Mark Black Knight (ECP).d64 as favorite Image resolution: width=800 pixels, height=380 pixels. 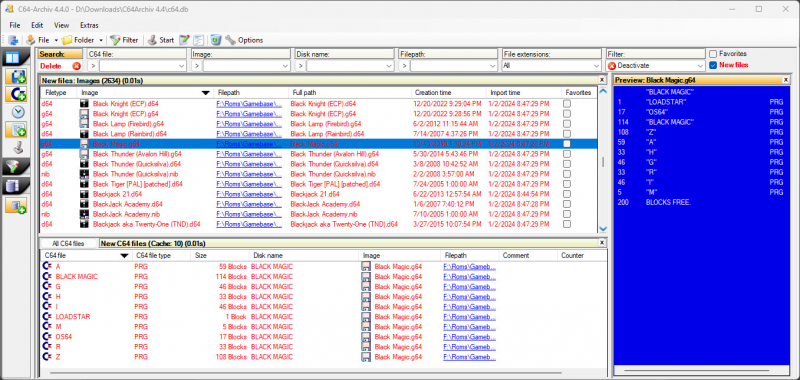coord(567,104)
